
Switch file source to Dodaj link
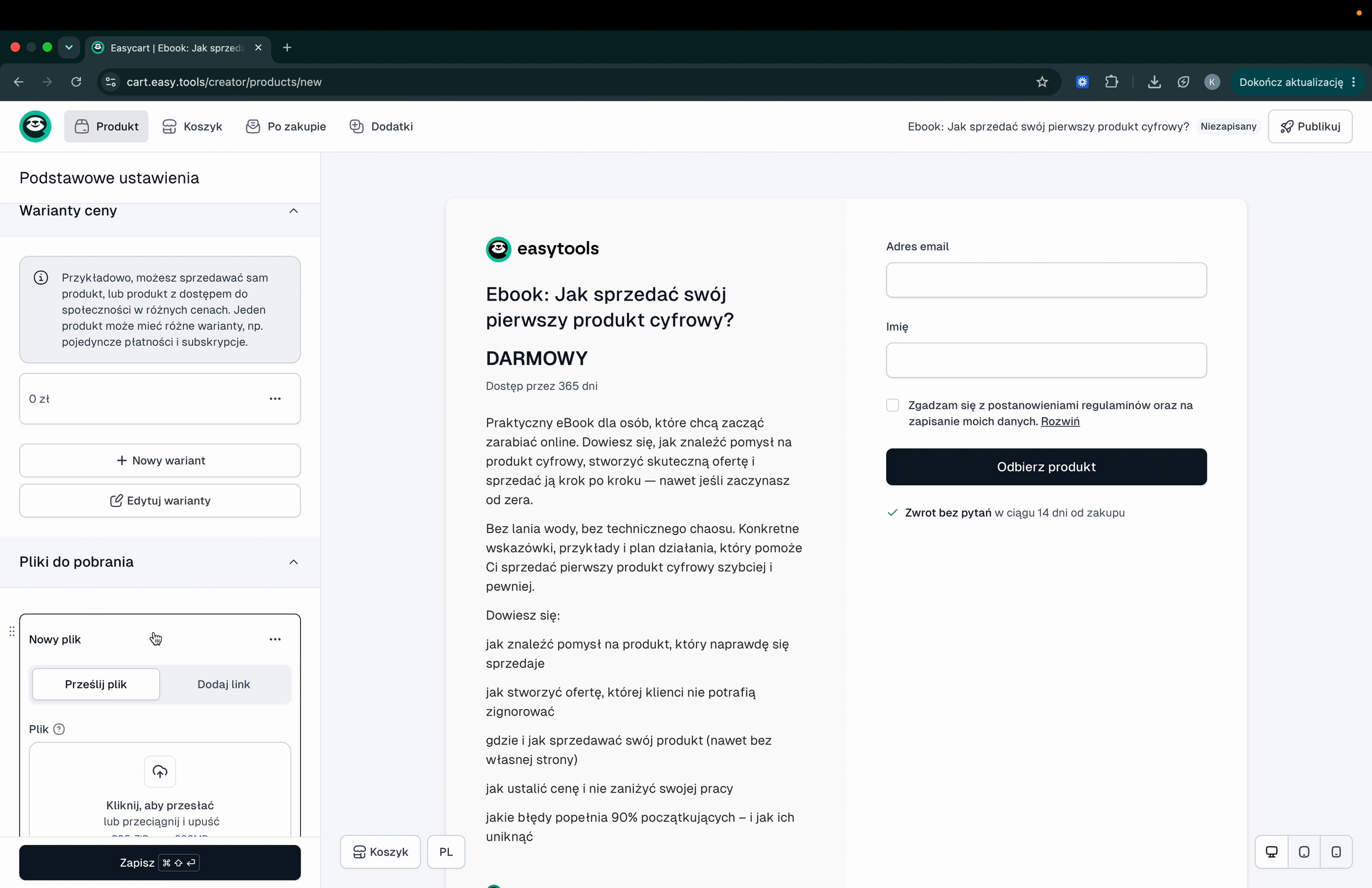(x=224, y=684)
